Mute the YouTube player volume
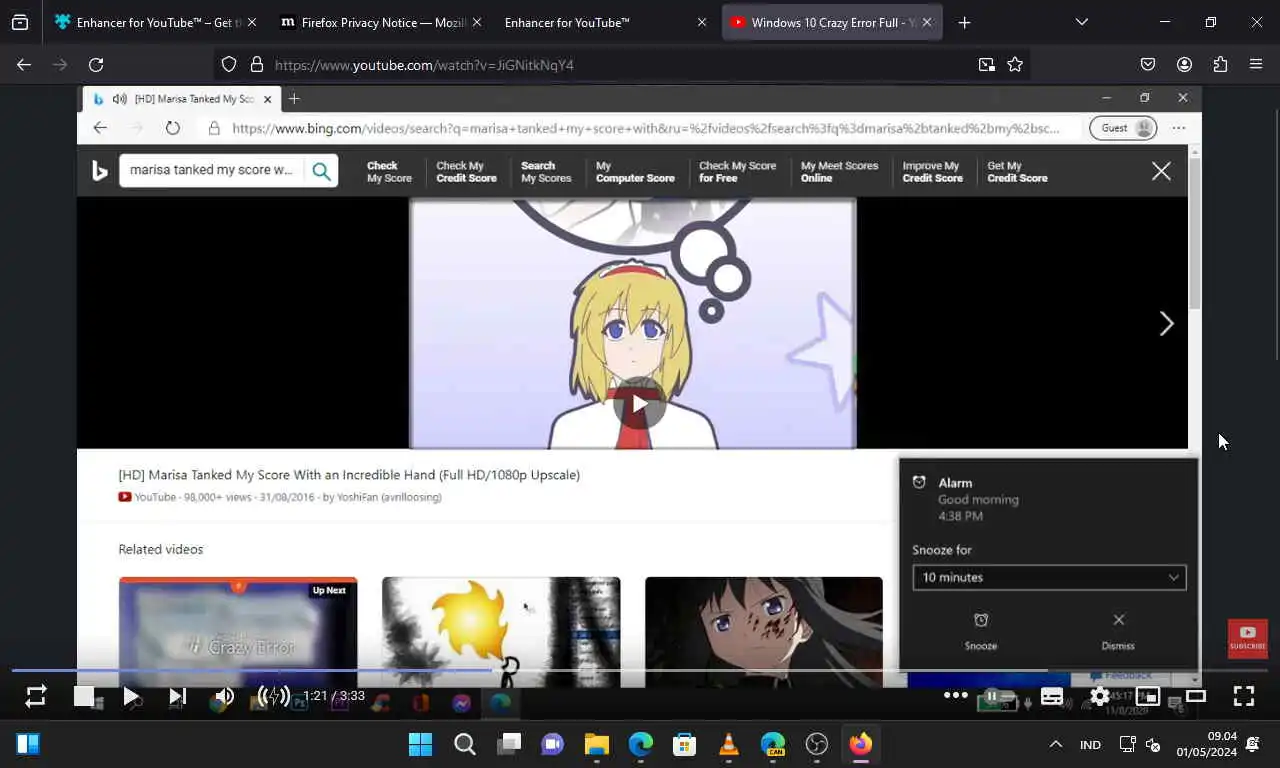Image resolution: width=1280 pixels, height=768 pixels. pos(224,696)
